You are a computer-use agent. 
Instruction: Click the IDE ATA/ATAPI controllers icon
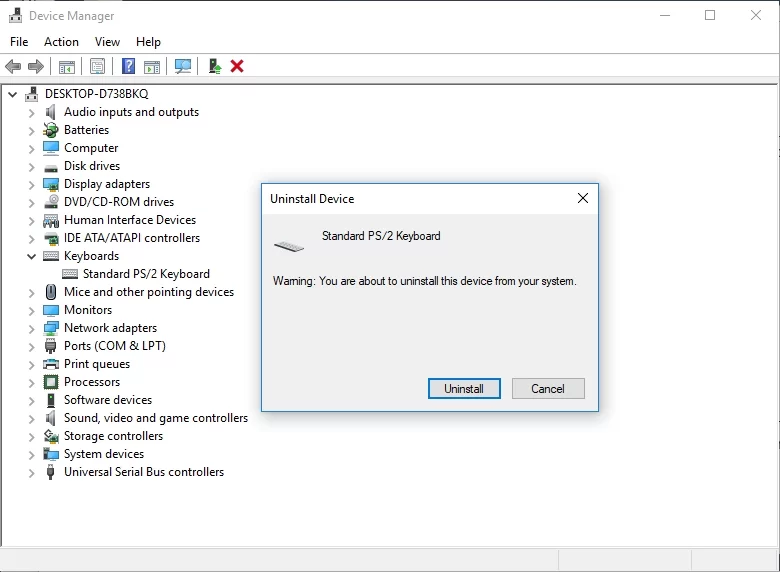[51, 238]
